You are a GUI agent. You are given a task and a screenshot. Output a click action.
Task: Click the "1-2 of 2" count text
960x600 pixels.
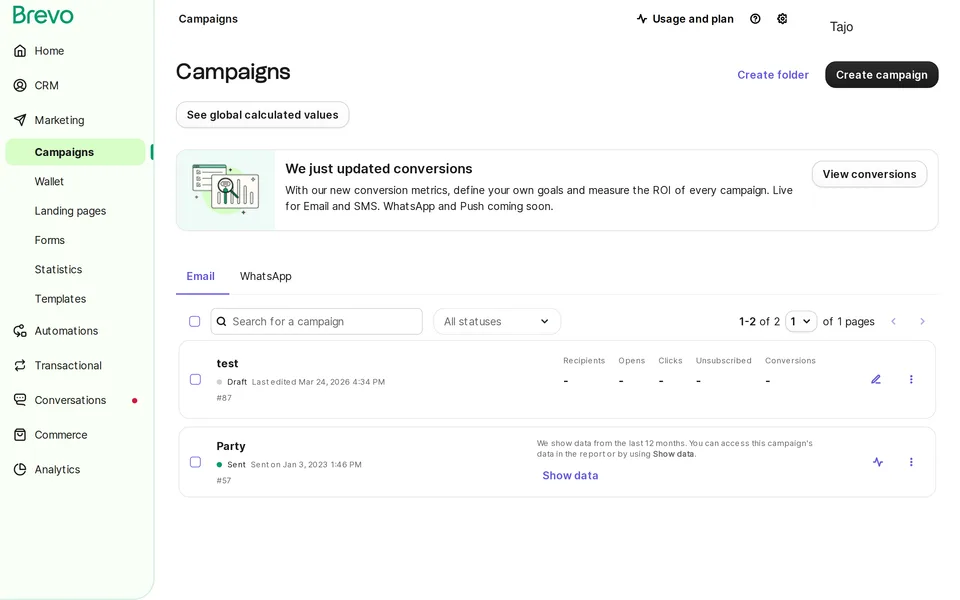point(759,321)
